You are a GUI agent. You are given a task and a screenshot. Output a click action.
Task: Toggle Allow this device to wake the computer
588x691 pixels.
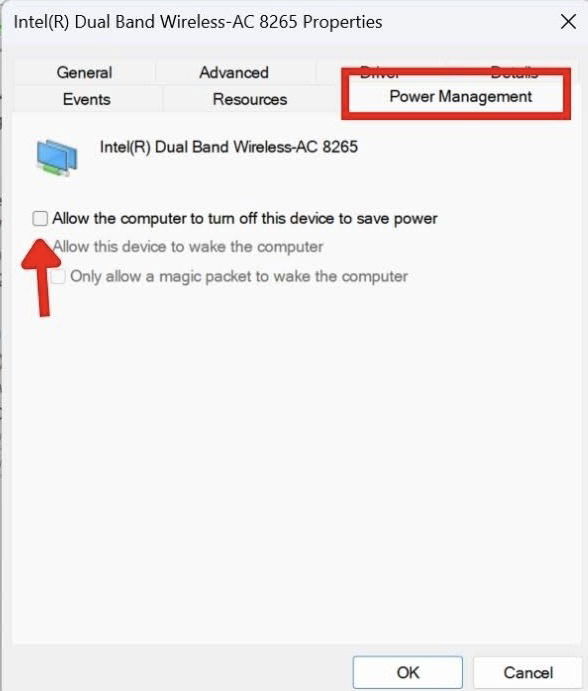click(x=188, y=247)
